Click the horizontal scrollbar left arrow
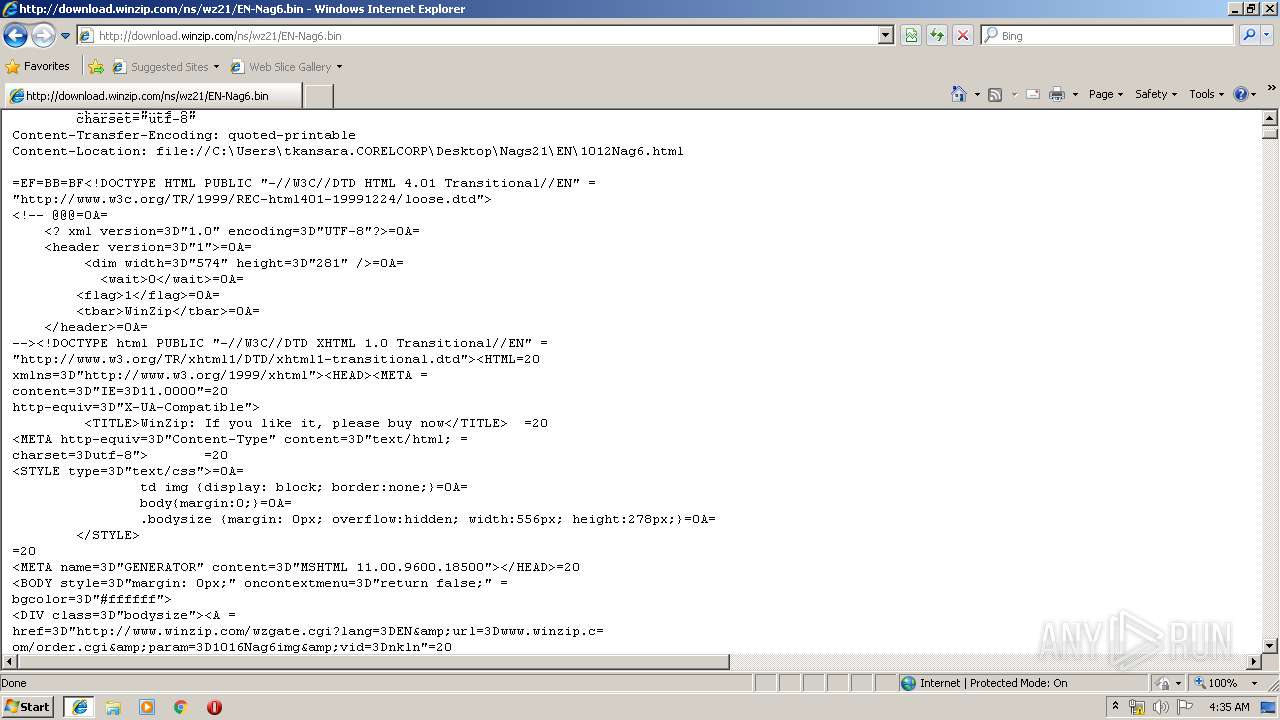Screen dimensions: 1280x720 (8, 662)
